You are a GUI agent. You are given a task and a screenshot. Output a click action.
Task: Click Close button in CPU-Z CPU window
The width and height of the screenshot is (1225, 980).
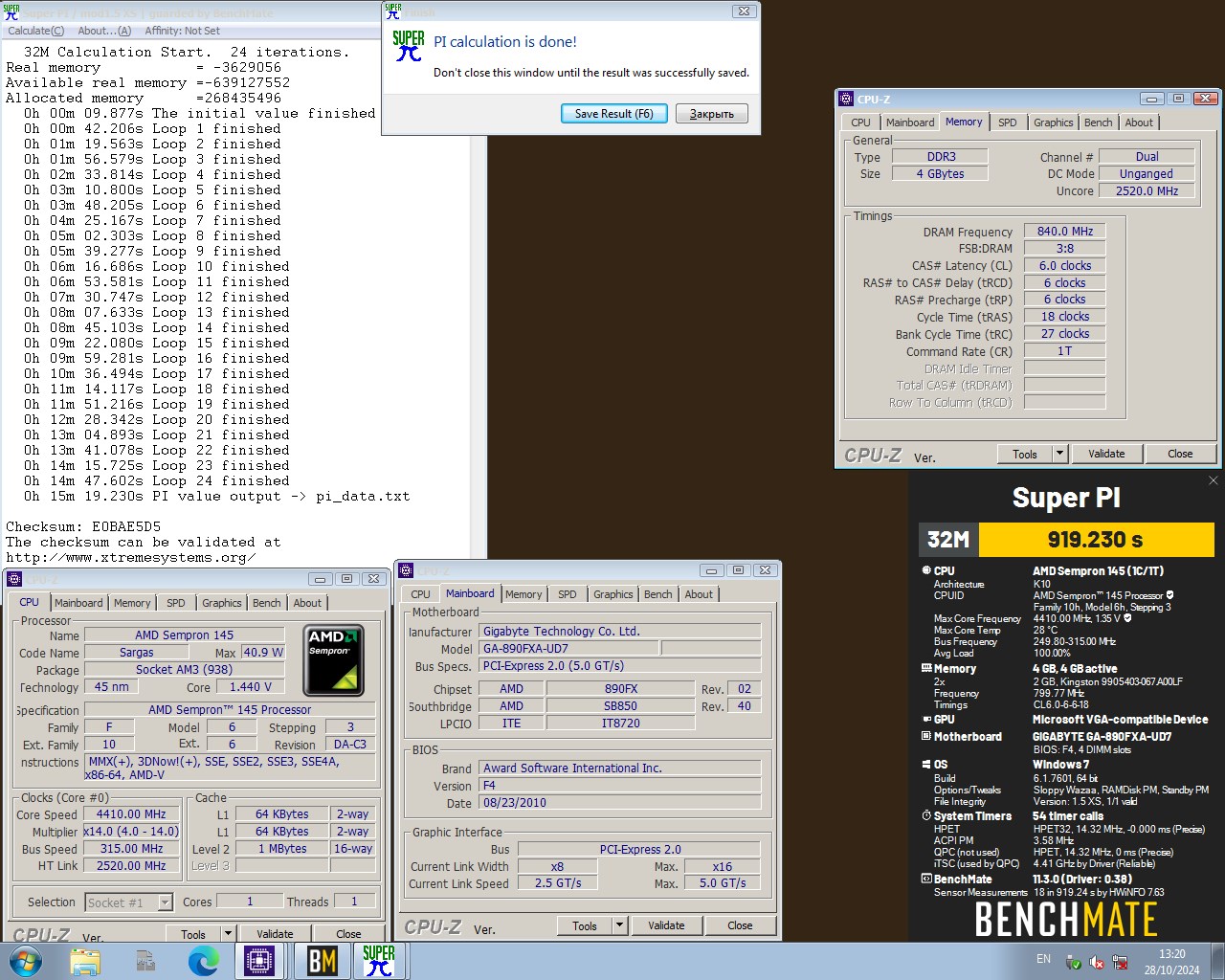point(348,934)
